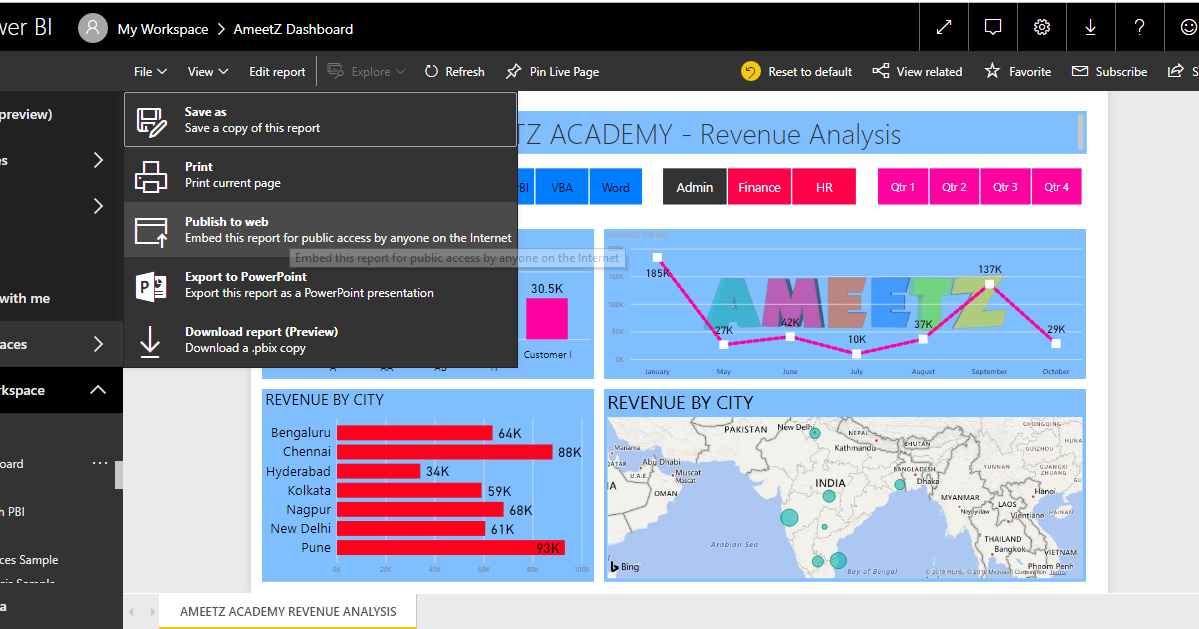Image resolution: width=1199 pixels, height=629 pixels.
Task: Open the Bing link on the map visual
Action: (x=625, y=566)
